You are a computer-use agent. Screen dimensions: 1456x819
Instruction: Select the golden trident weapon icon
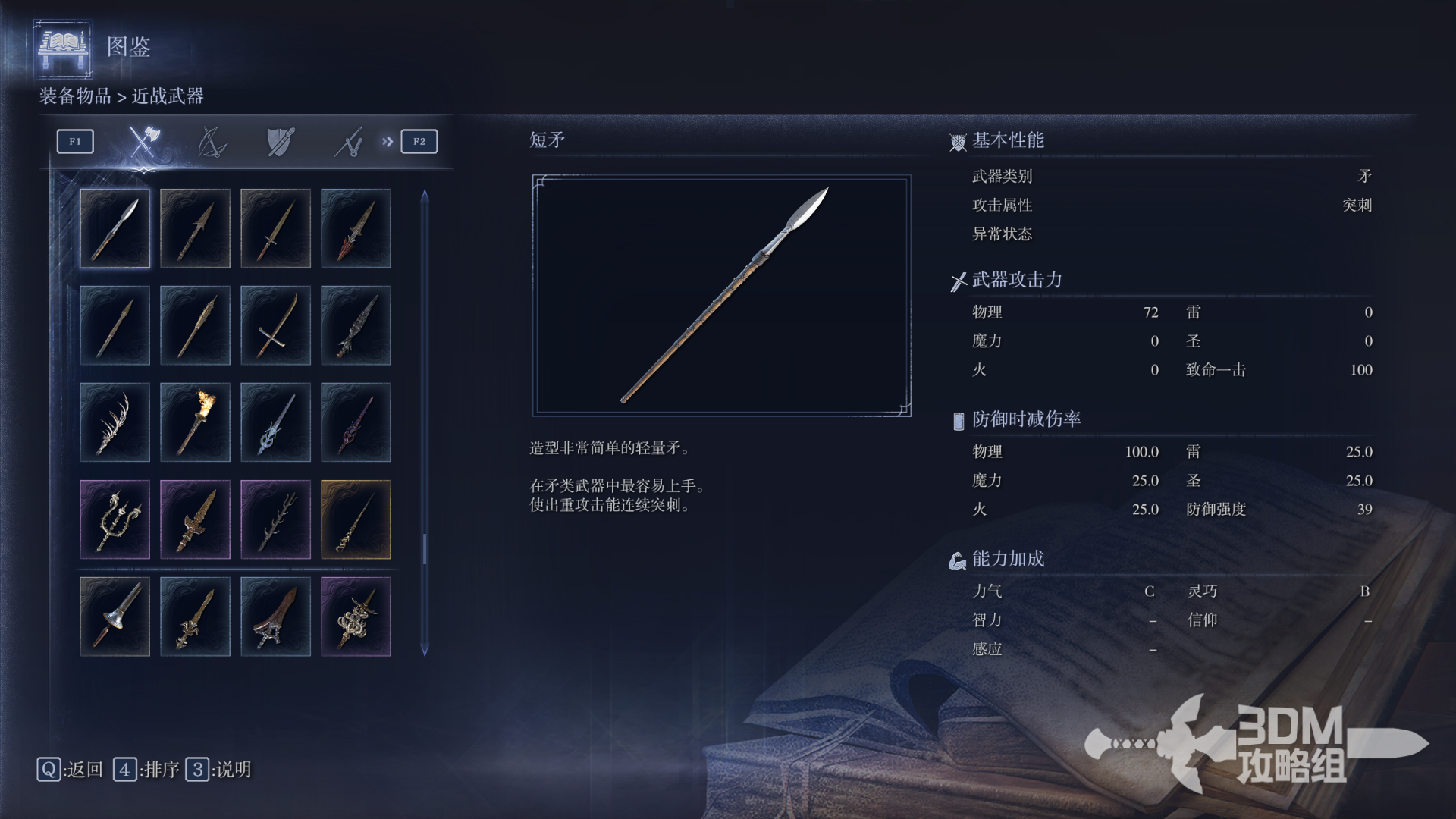tap(115, 519)
